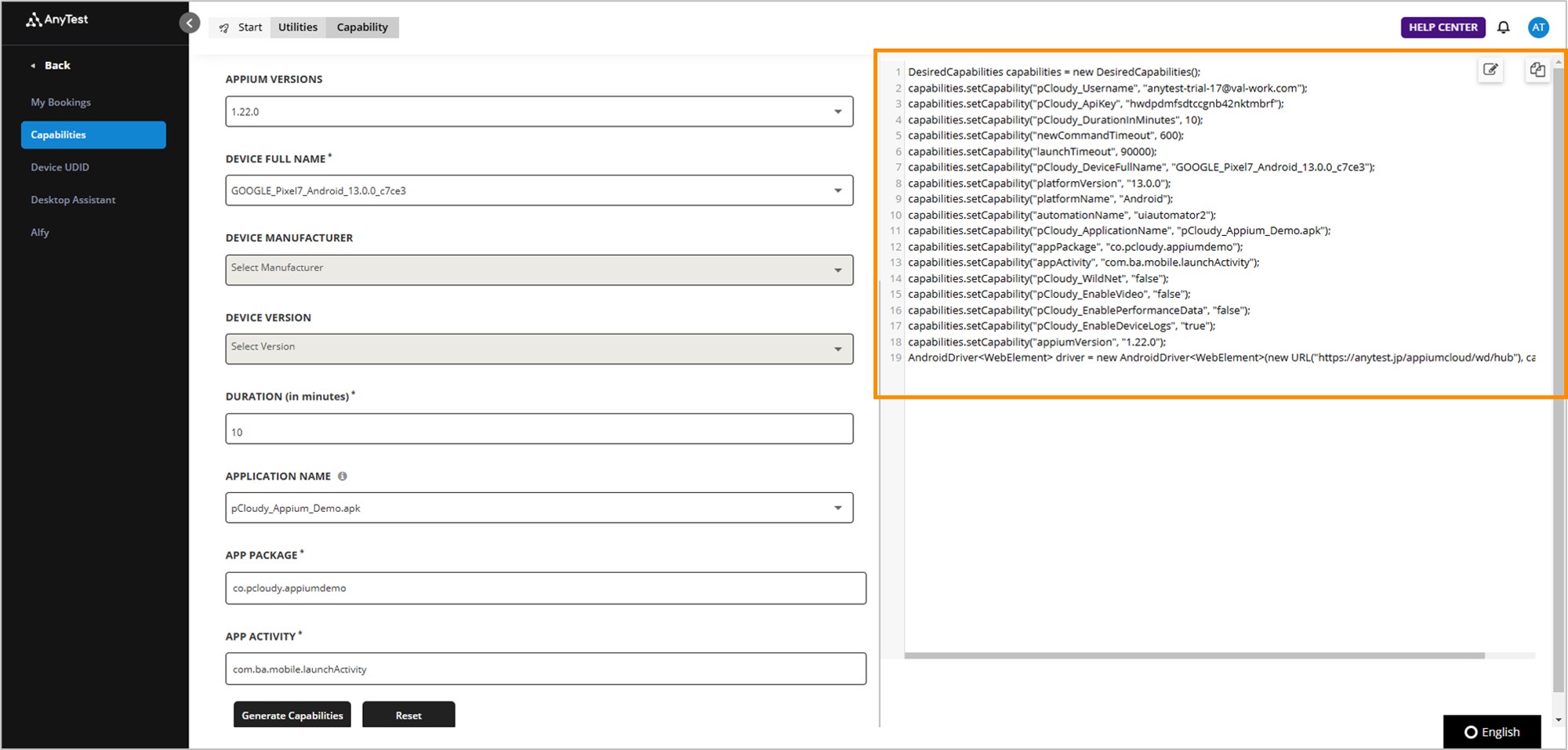Click the Reset button
The height and width of the screenshot is (750, 1568).
(408, 715)
